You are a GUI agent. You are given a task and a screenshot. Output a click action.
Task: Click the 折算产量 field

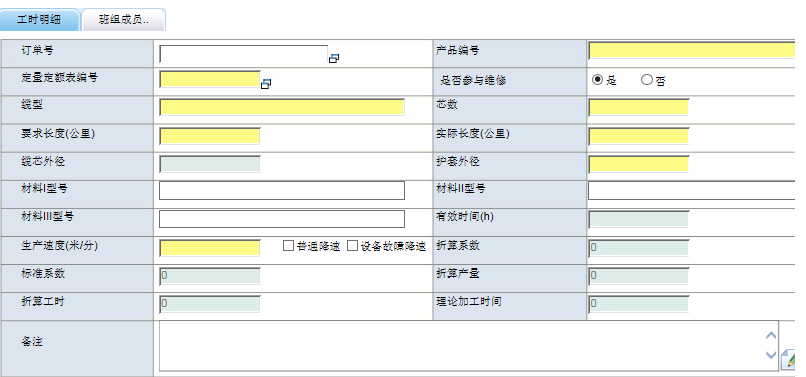[x=638, y=276]
